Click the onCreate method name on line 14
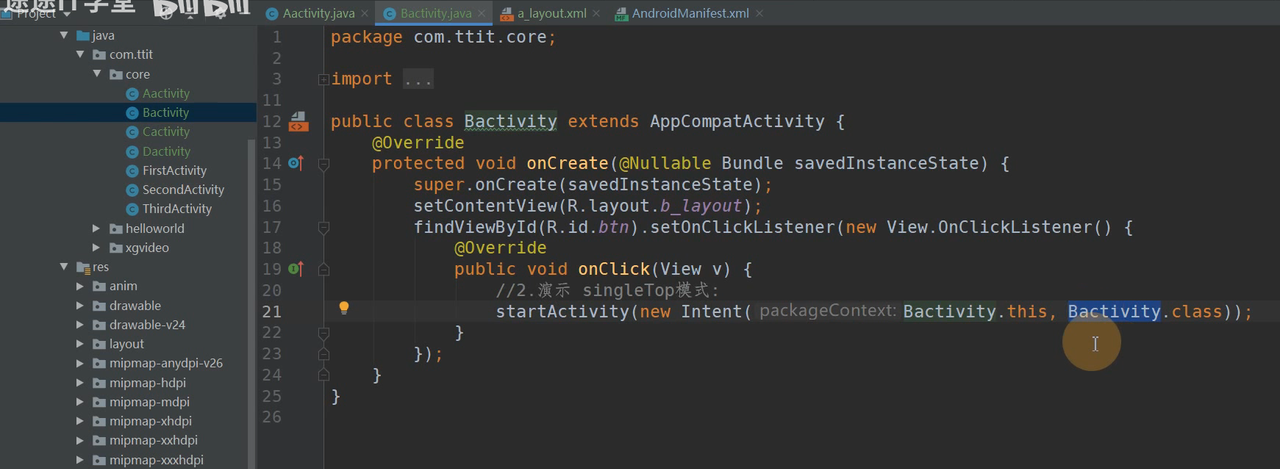Image resolution: width=1280 pixels, height=469 pixels. [x=567, y=163]
